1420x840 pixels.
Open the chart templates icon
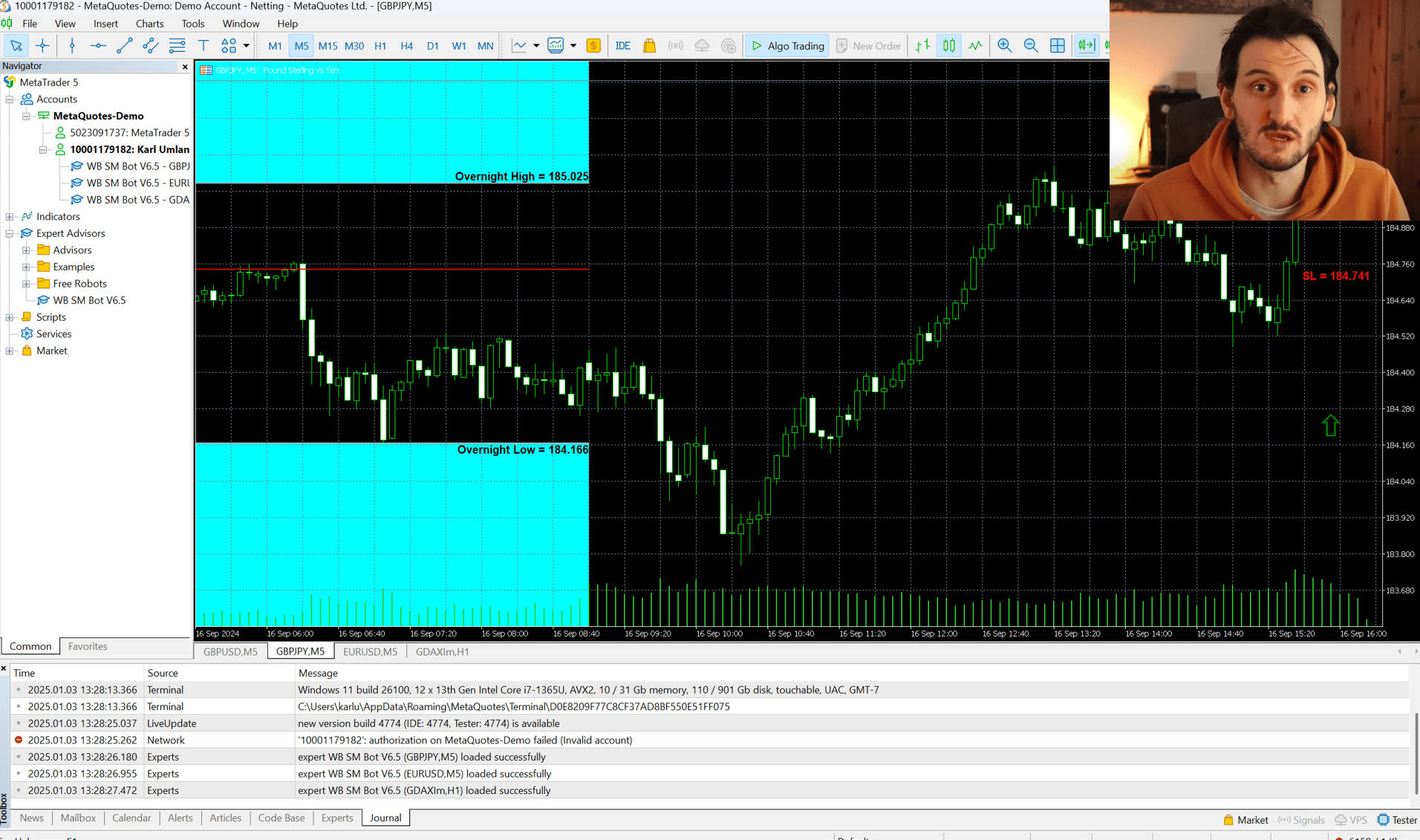point(556,46)
